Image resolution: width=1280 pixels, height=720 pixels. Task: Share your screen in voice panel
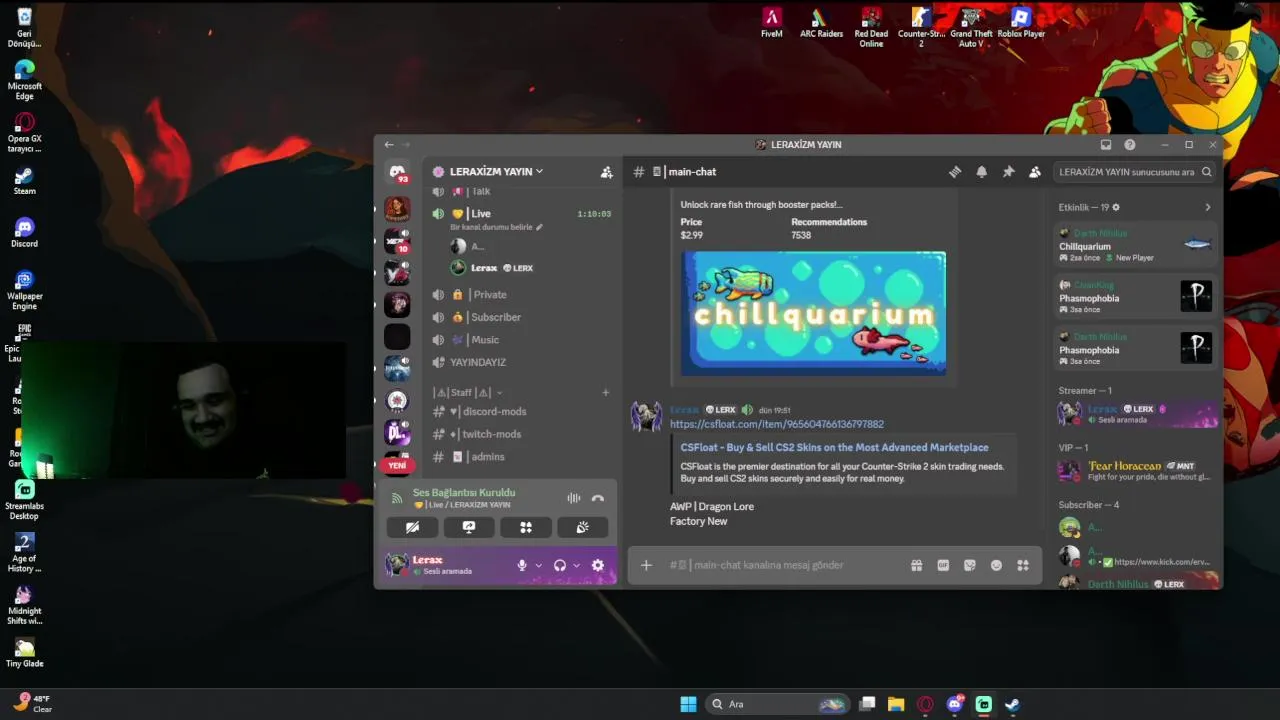(x=469, y=527)
